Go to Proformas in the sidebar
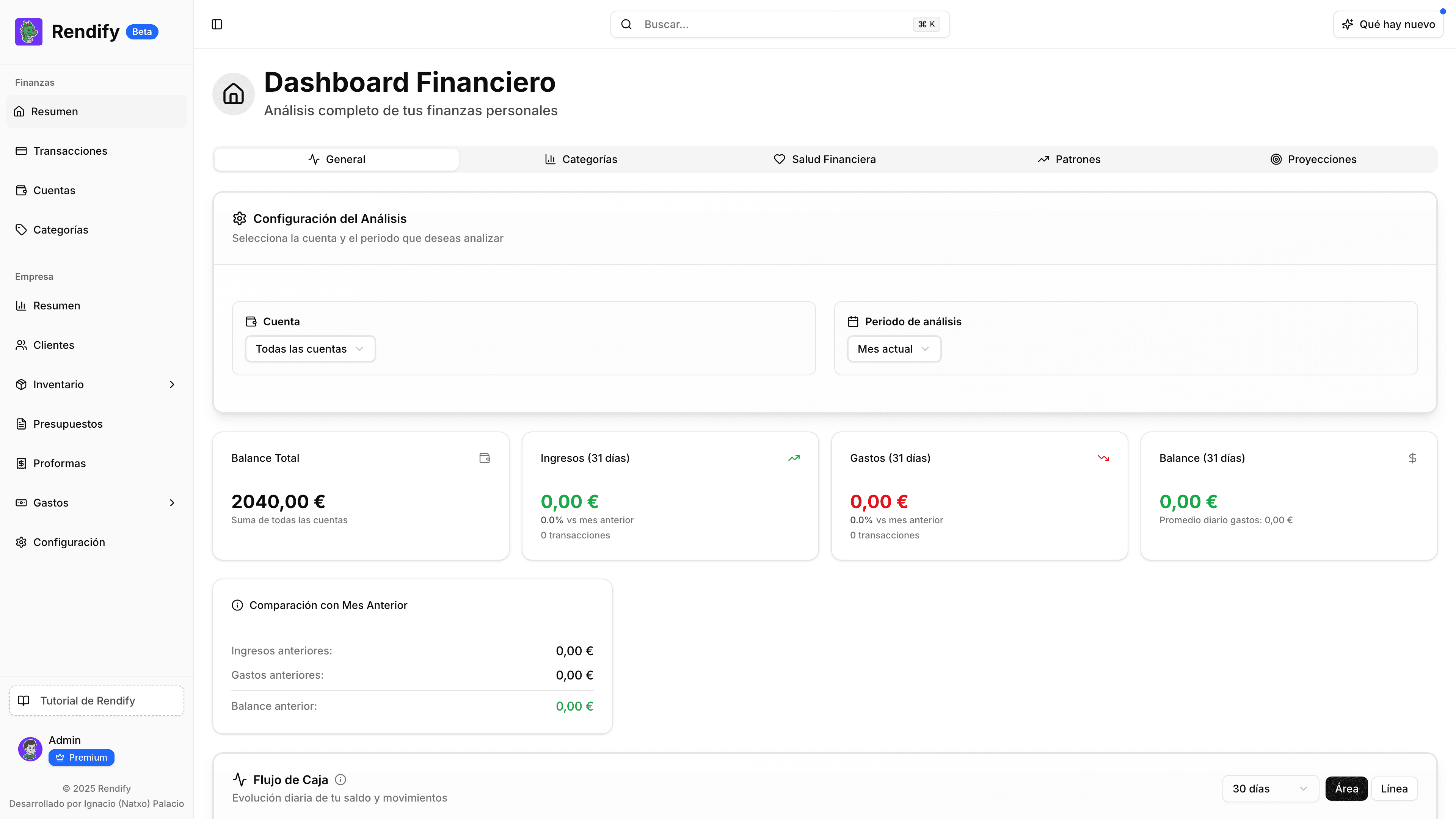This screenshot has width=1456, height=819. pos(60,463)
